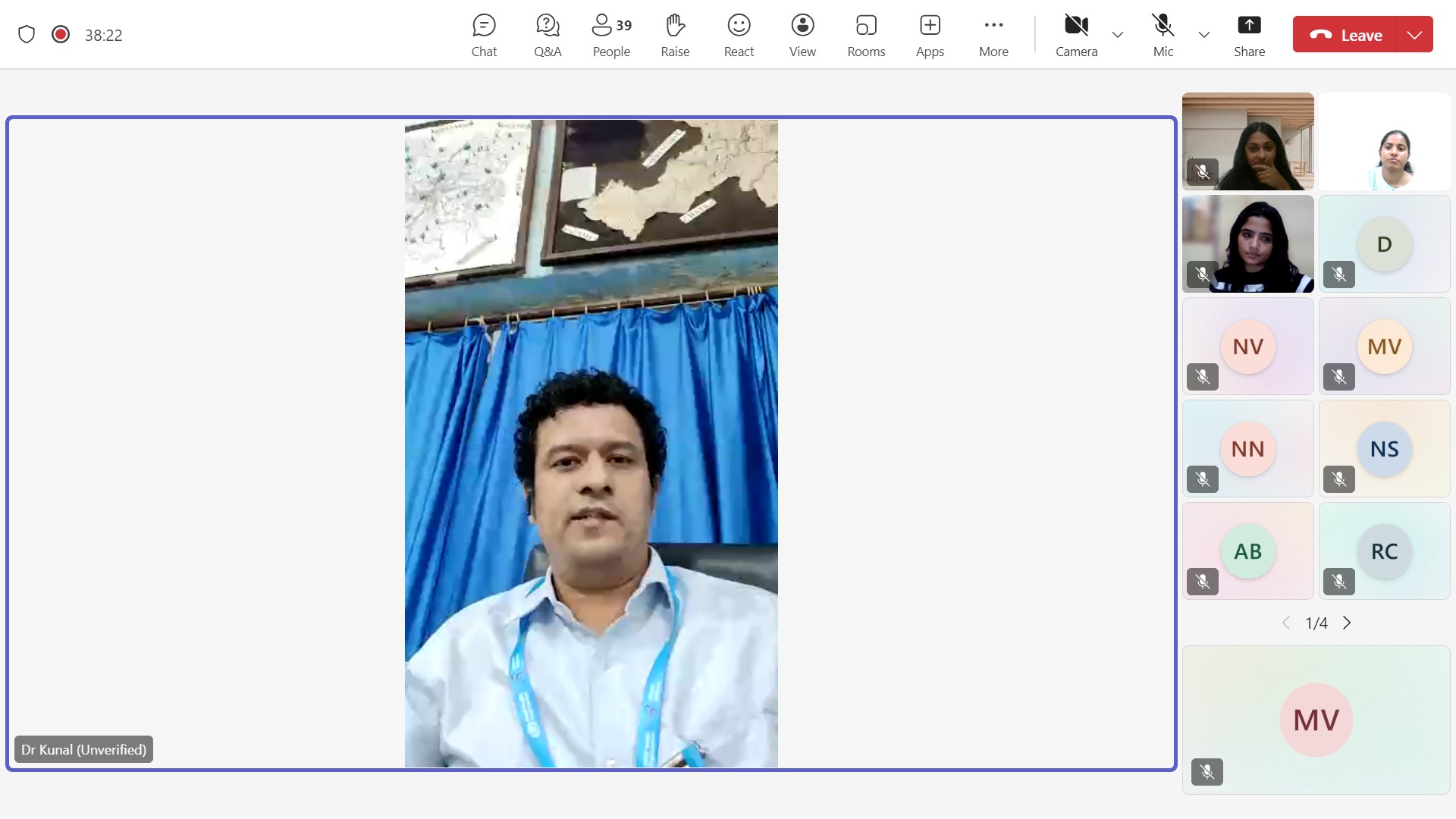Open the Apps menu

click(930, 35)
